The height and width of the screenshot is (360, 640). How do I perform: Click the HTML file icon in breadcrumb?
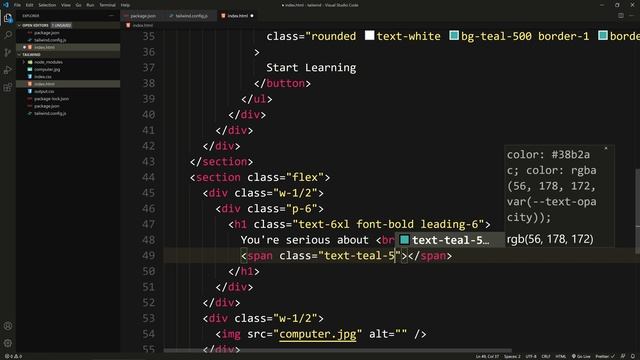point(128,25)
